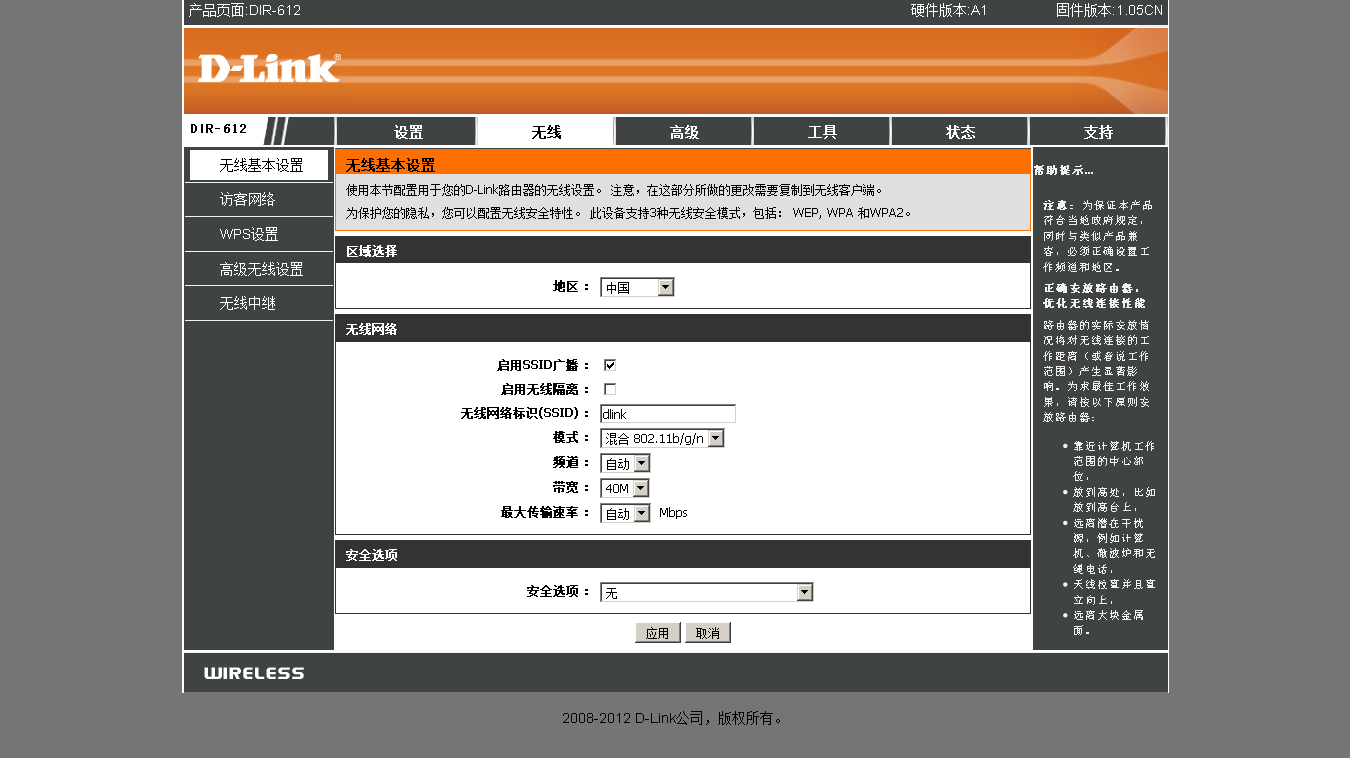Click the 产品页面:DIR-612 text
Viewport: 1350px width, 758px height.
245,11
